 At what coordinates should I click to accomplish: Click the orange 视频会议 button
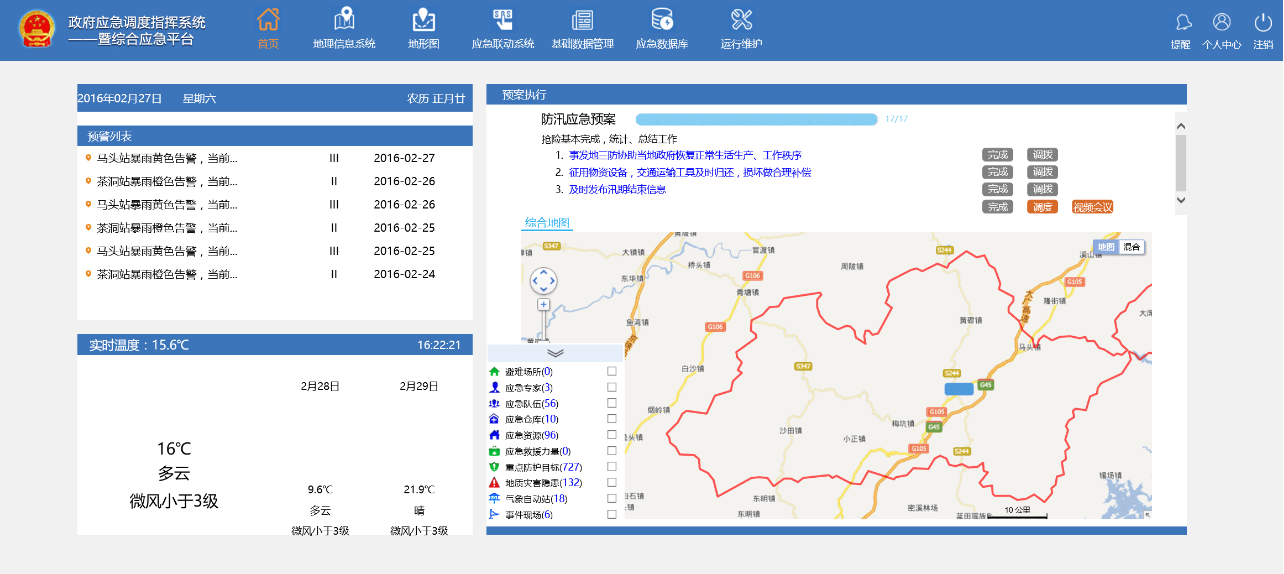click(x=1092, y=207)
